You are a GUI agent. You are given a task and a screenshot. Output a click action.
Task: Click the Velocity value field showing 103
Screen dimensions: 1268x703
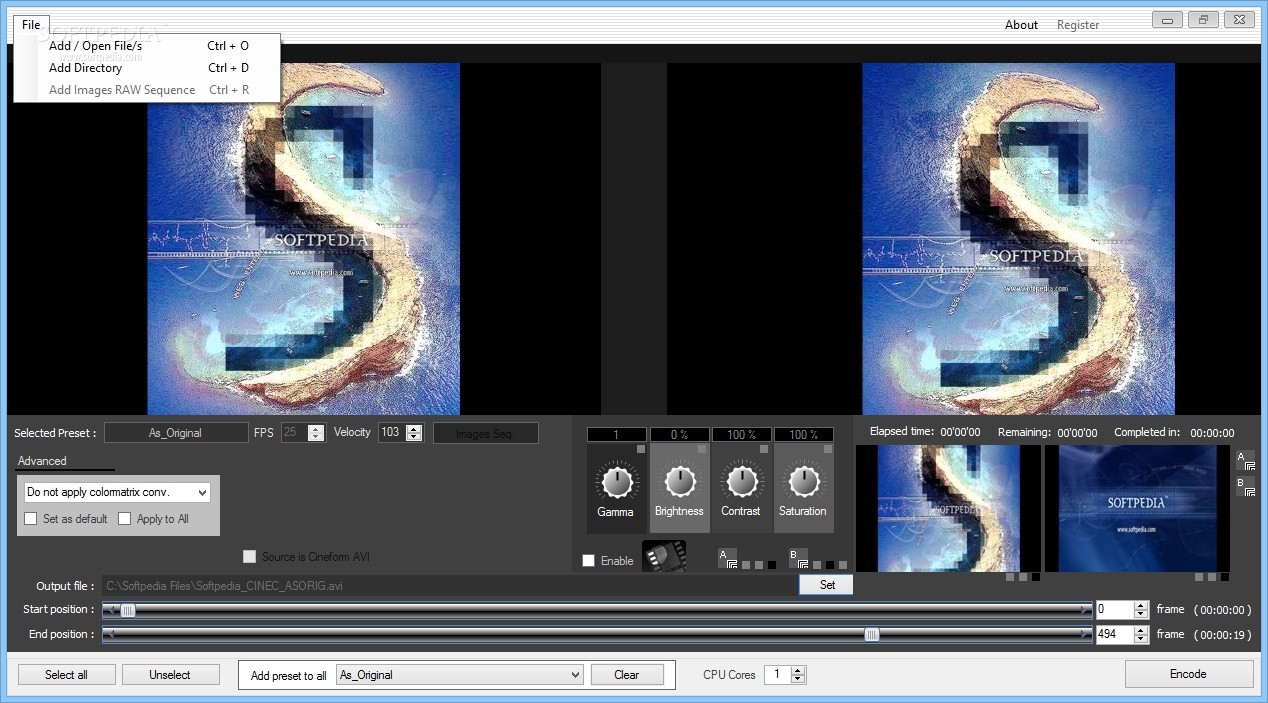392,433
